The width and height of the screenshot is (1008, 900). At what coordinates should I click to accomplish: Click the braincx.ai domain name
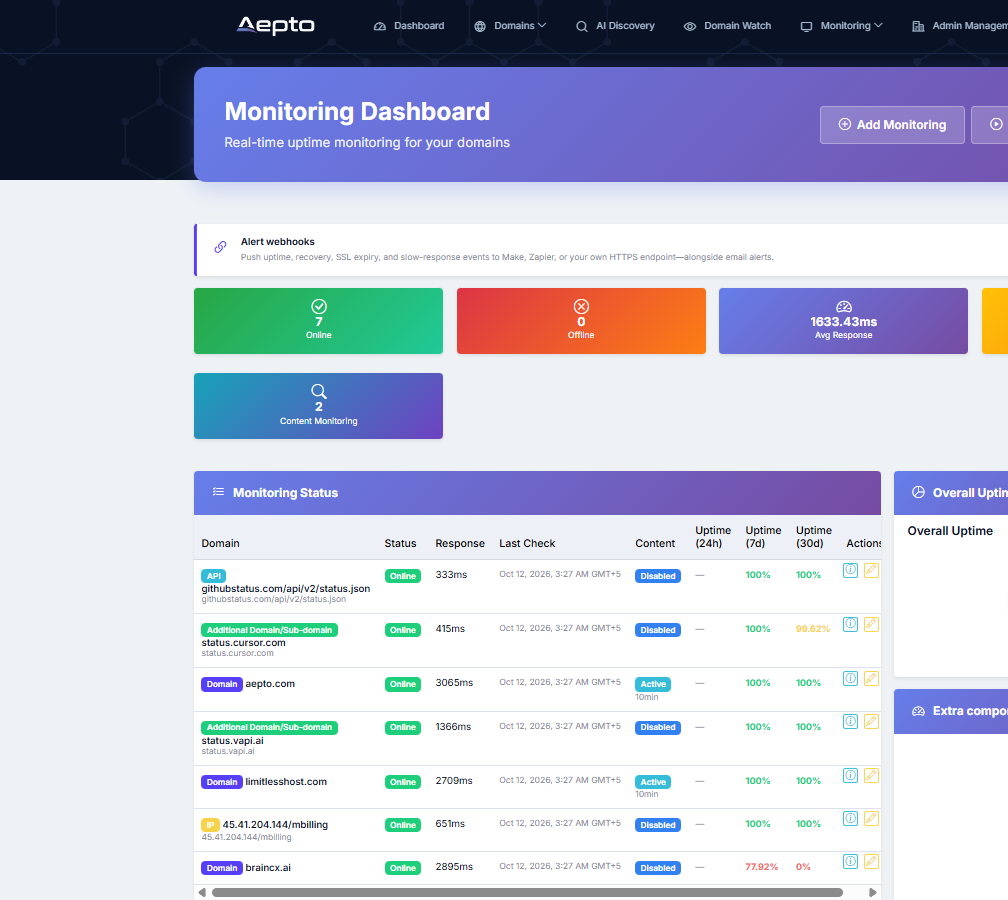click(x=268, y=868)
